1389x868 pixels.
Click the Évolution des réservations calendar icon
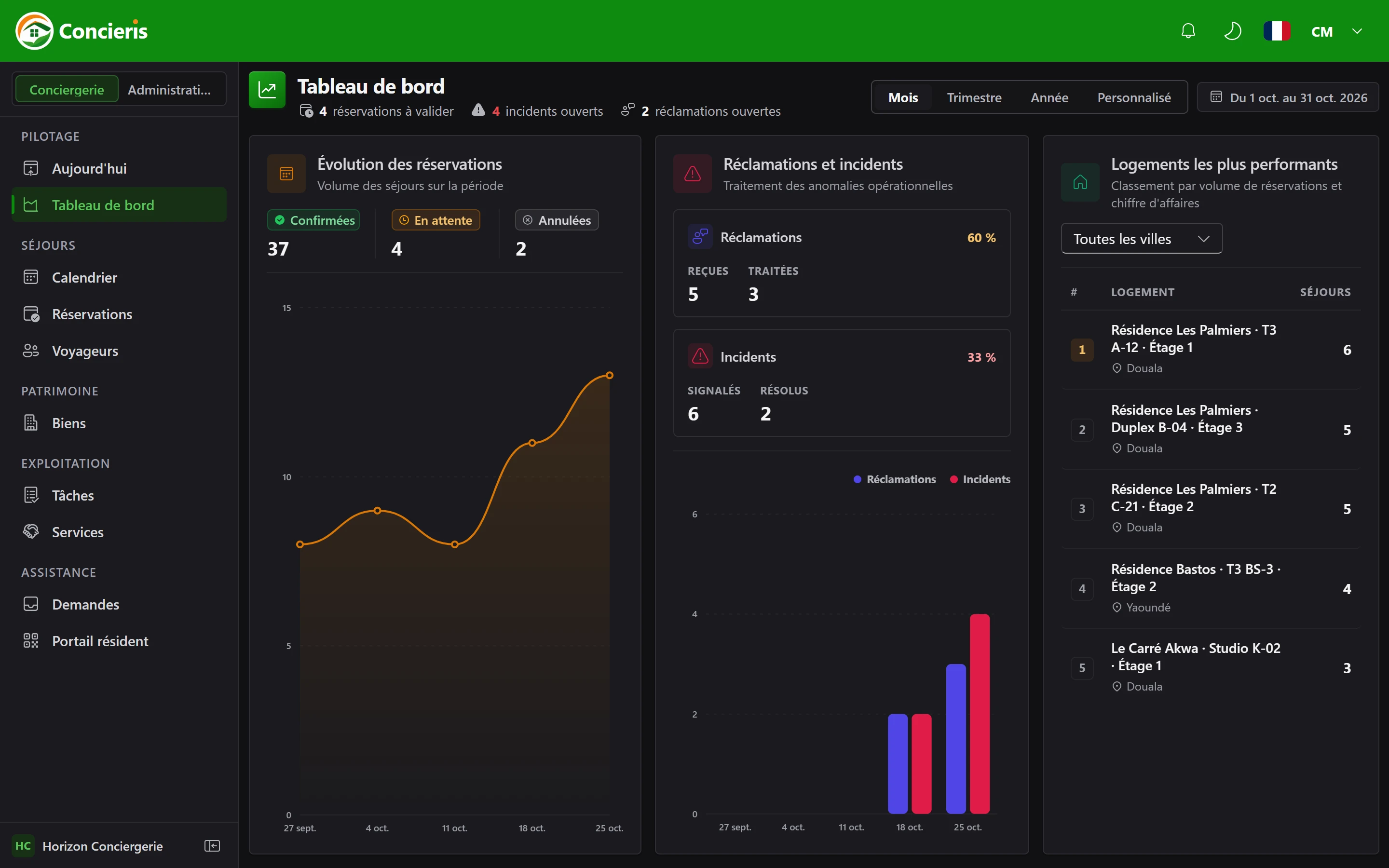coord(286,174)
